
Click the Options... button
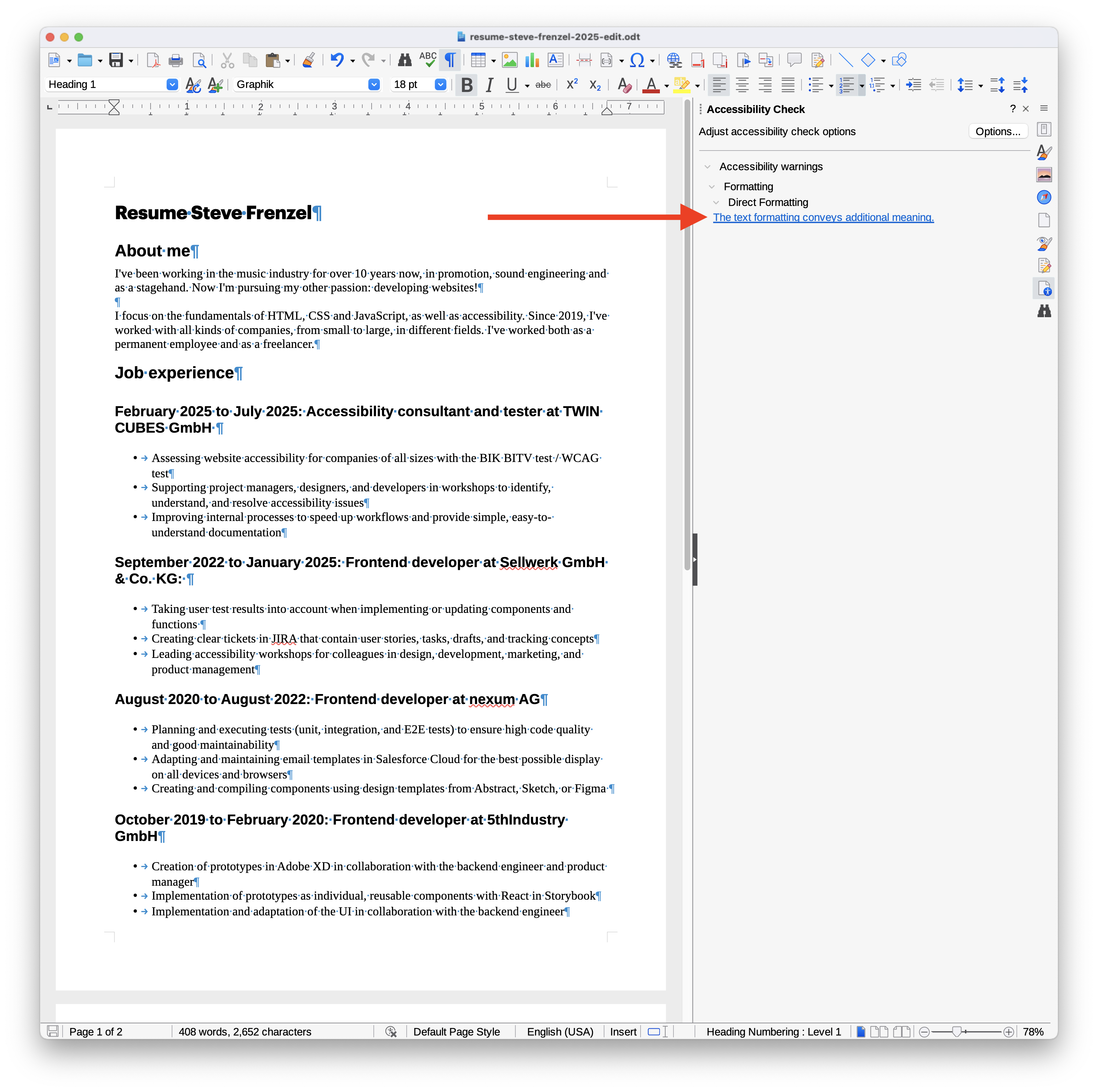click(x=997, y=132)
